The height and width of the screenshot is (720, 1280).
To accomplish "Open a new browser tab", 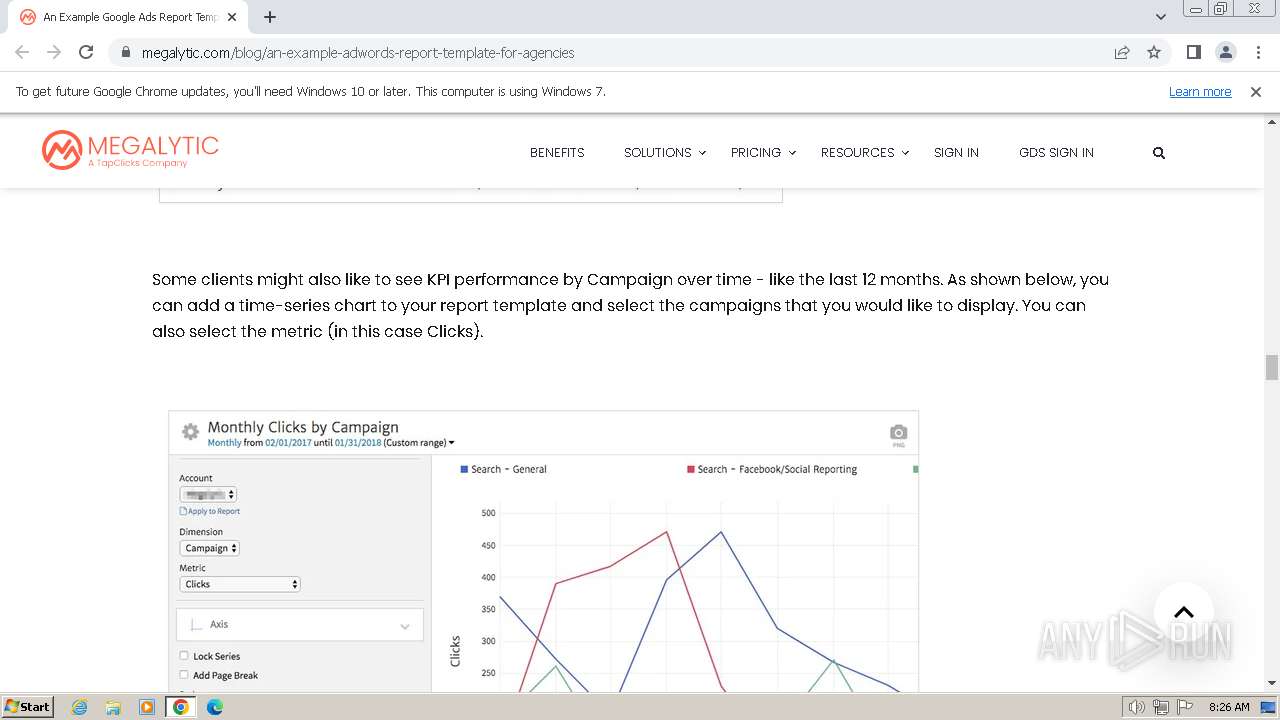I will click(x=270, y=17).
